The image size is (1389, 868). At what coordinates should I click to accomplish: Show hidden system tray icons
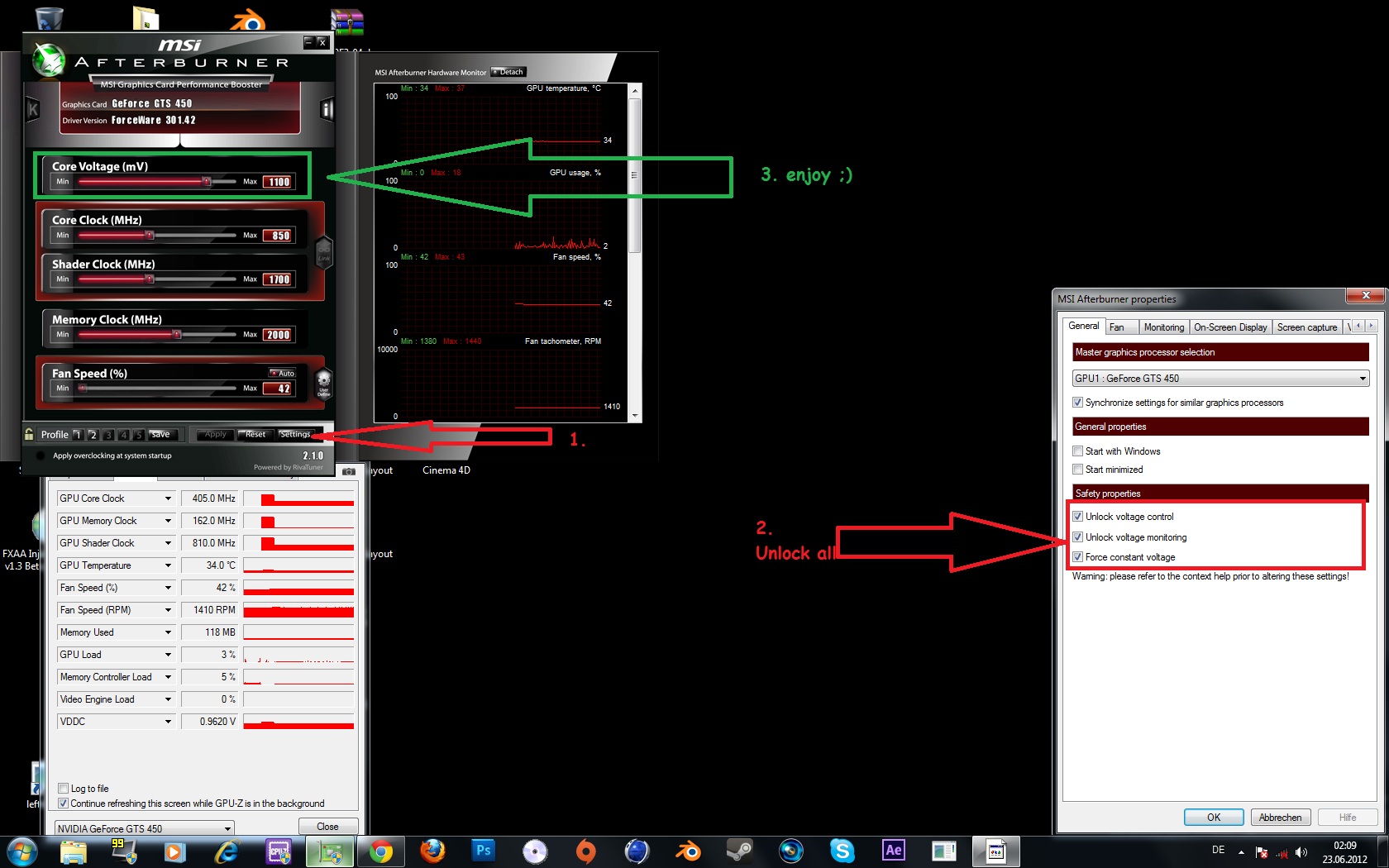pyautogui.click(x=1241, y=852)
